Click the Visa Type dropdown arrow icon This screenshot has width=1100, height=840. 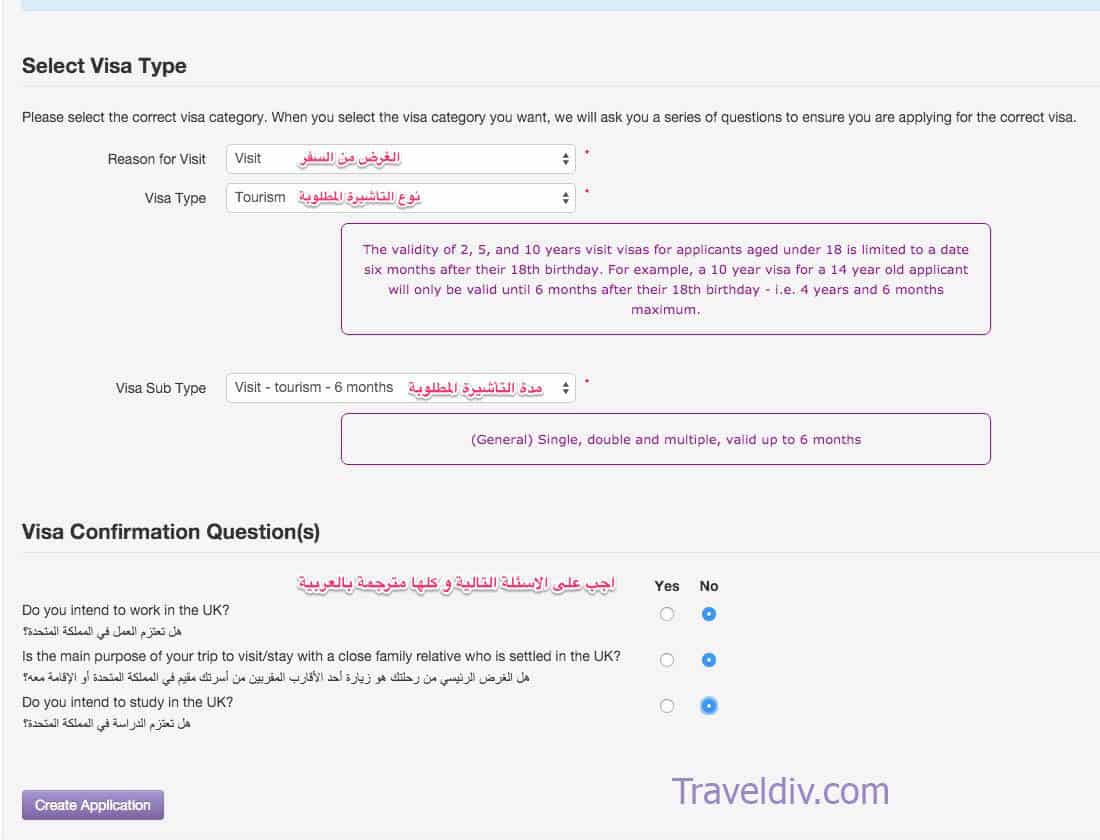pos(565,198)
